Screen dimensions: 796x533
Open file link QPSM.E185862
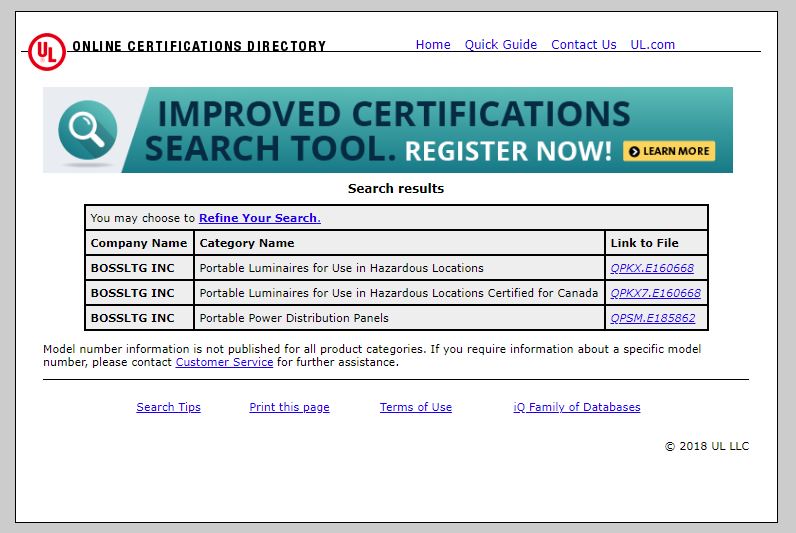click(x=653, y=318)
